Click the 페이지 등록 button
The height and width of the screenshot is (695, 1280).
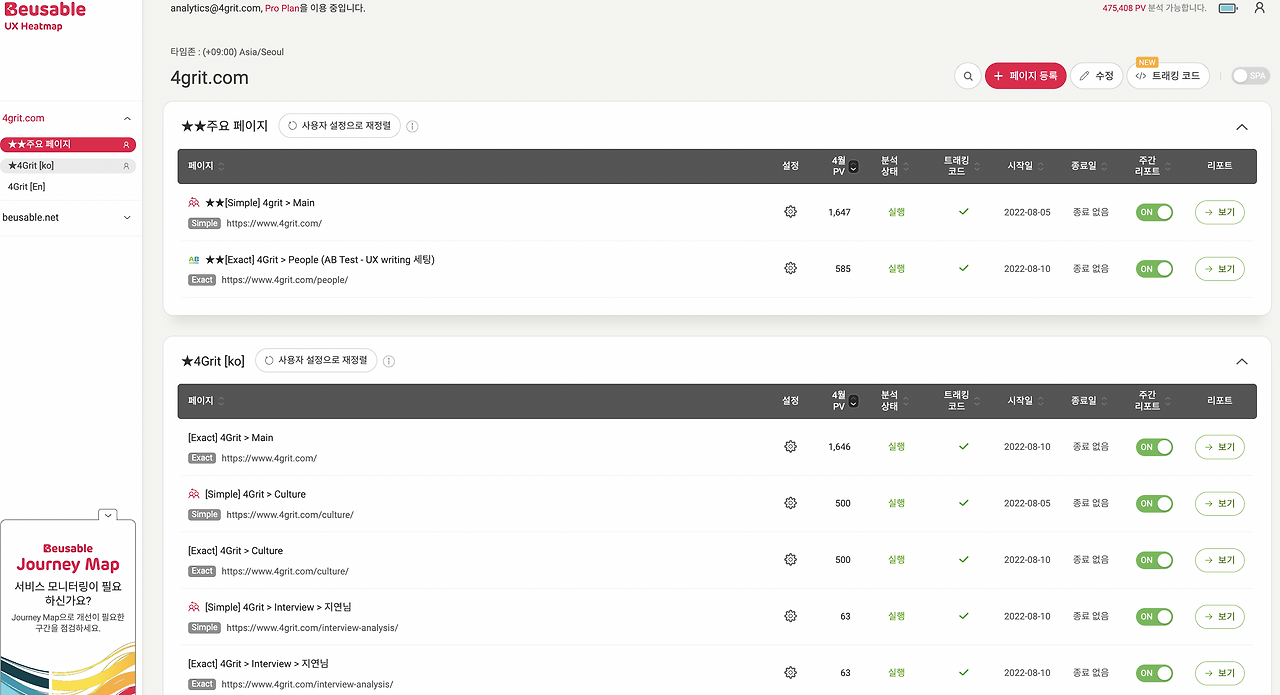coord(1025,76)
